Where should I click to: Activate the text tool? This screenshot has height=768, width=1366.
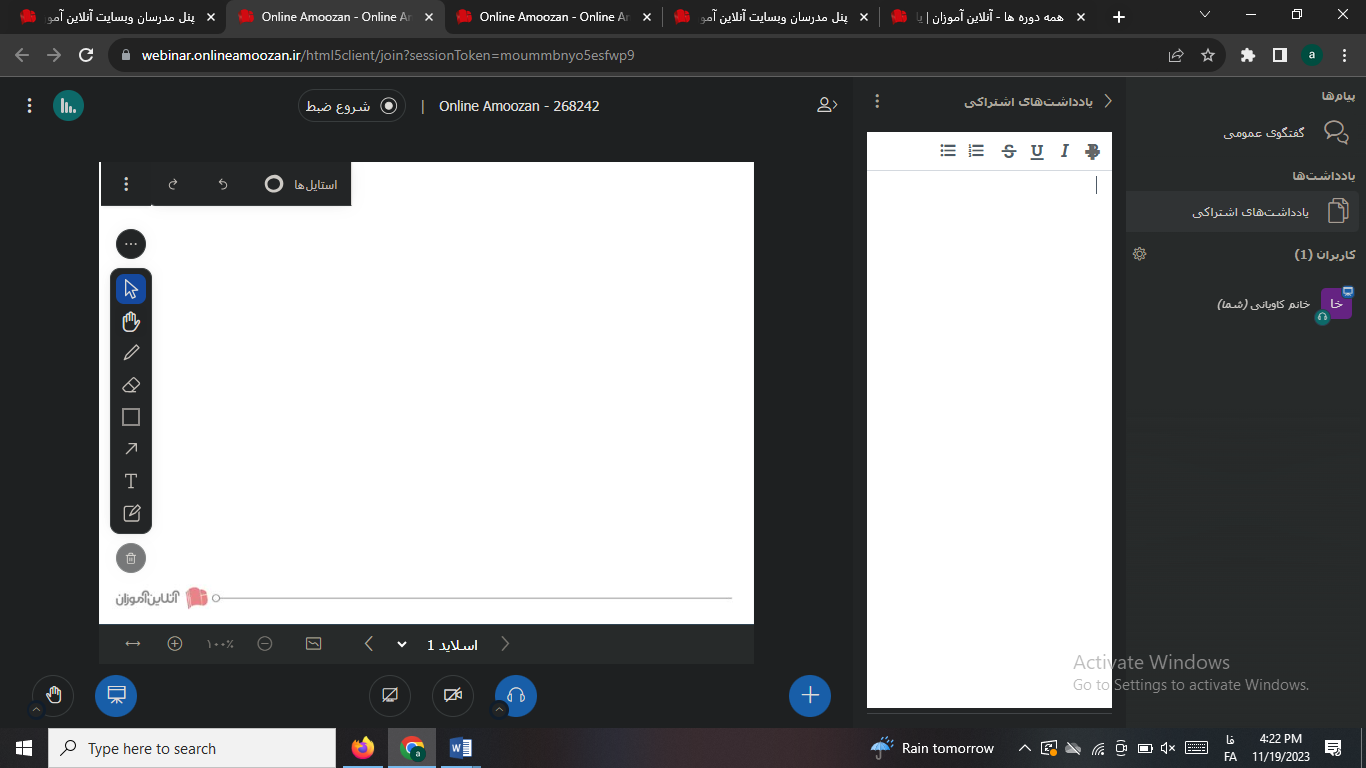coord(131,481)
